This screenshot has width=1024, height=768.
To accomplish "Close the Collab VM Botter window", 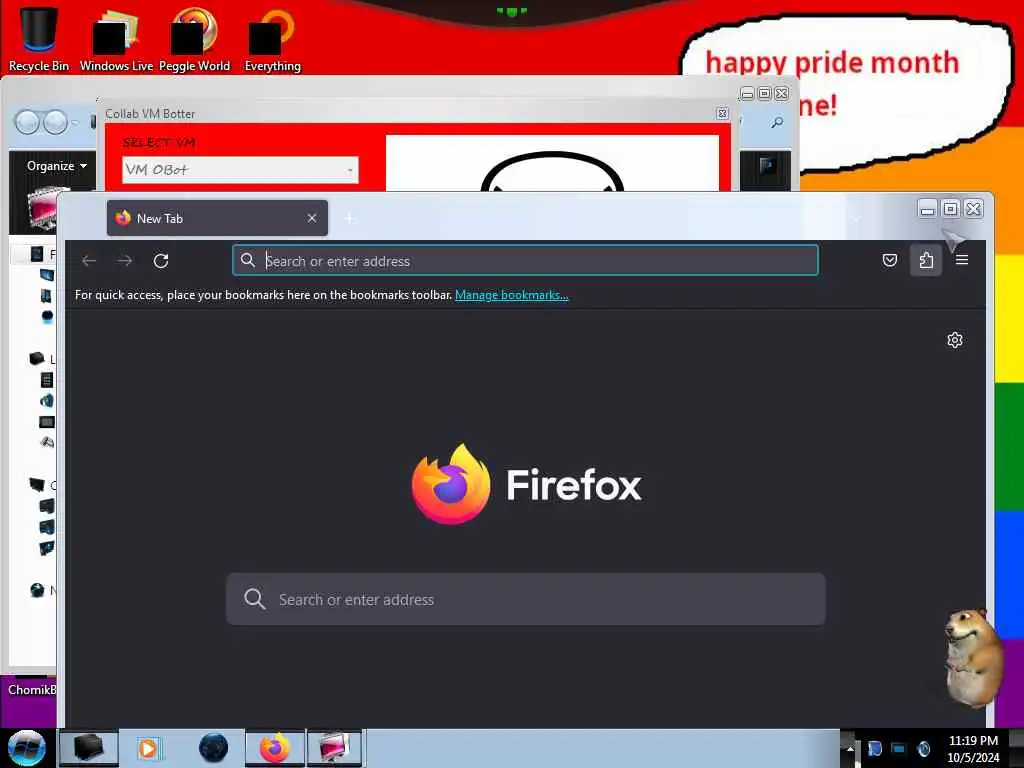I will [722, 114].
